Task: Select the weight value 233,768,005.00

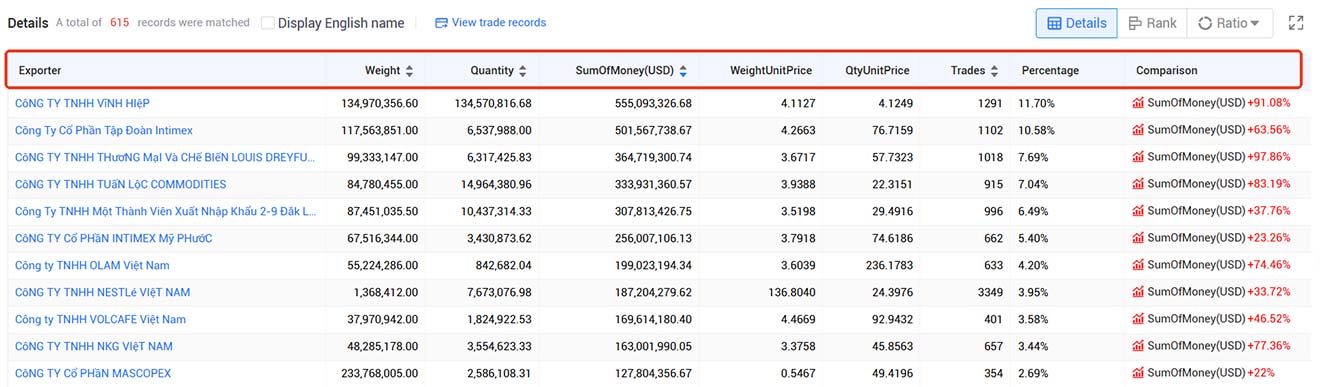Action: [x=379, y=373]
